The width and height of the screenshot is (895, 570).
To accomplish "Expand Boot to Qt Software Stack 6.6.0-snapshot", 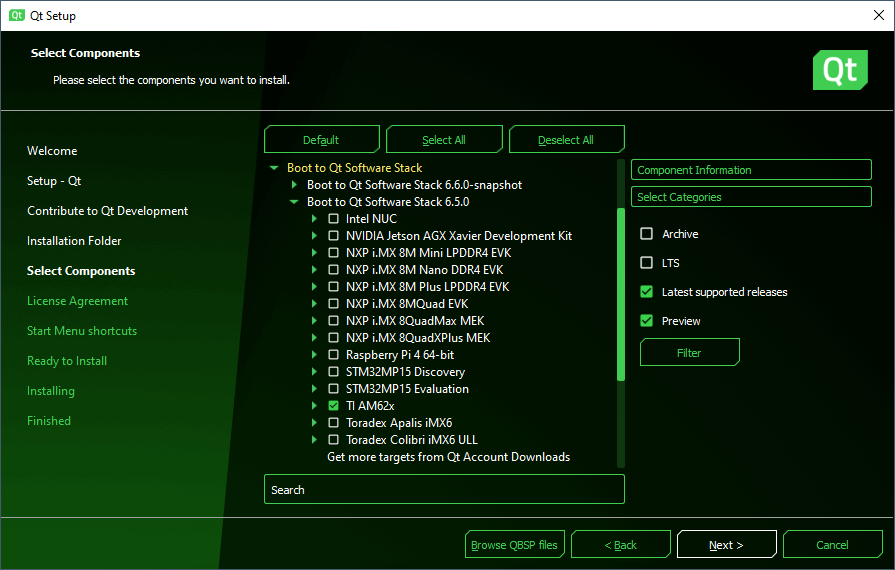I will coord(294,185).
